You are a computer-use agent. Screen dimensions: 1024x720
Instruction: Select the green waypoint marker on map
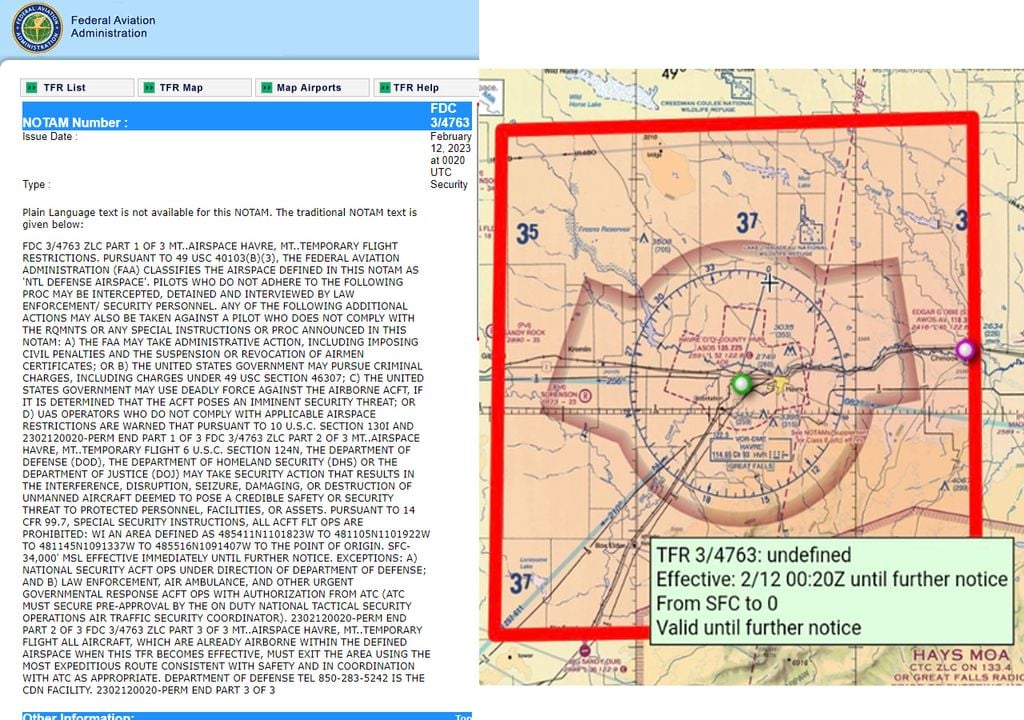tap(740, 384)
